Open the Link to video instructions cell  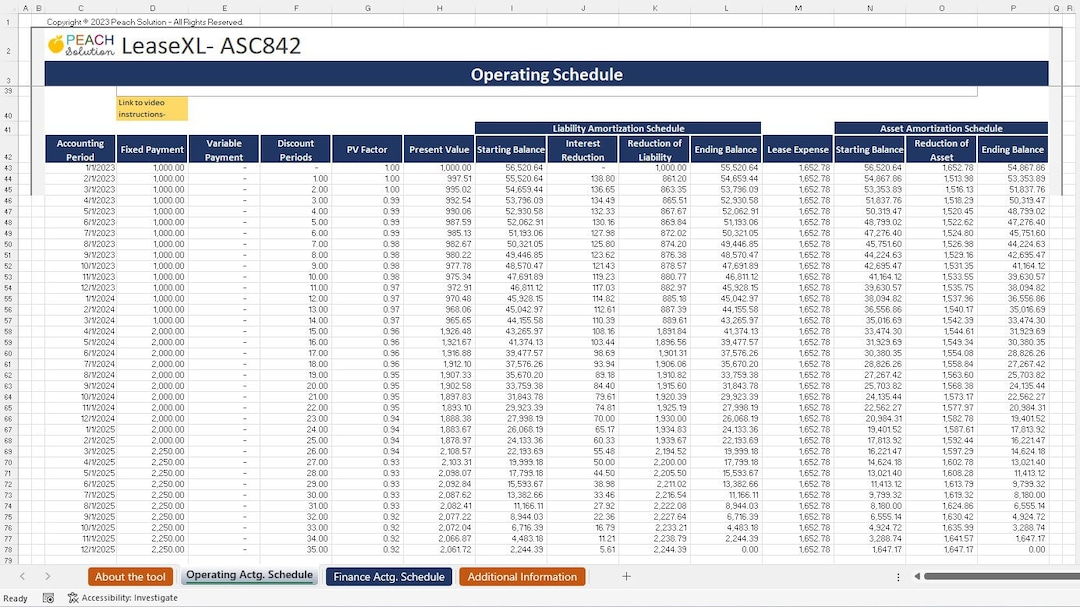click(x=152, y=108)
